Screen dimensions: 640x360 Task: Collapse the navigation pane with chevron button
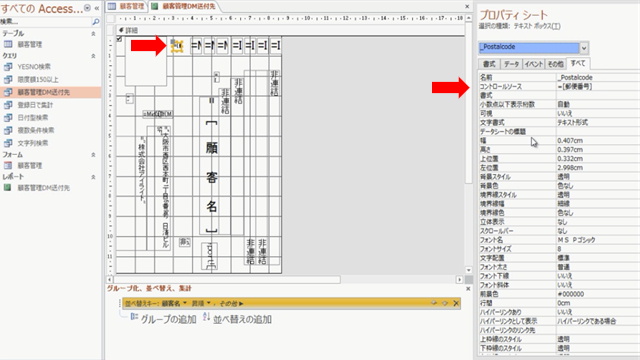pyautogui.click(x=97, y=8)
